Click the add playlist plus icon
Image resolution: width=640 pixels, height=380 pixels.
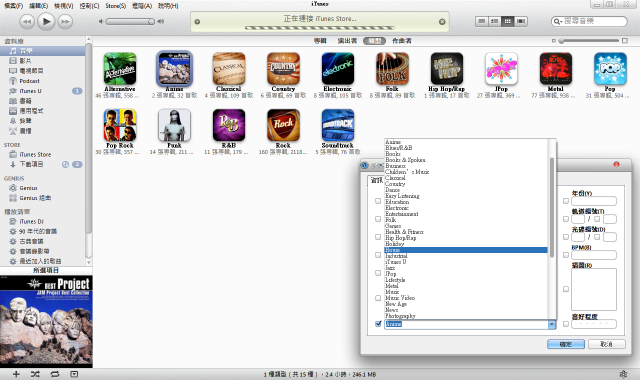16,374
